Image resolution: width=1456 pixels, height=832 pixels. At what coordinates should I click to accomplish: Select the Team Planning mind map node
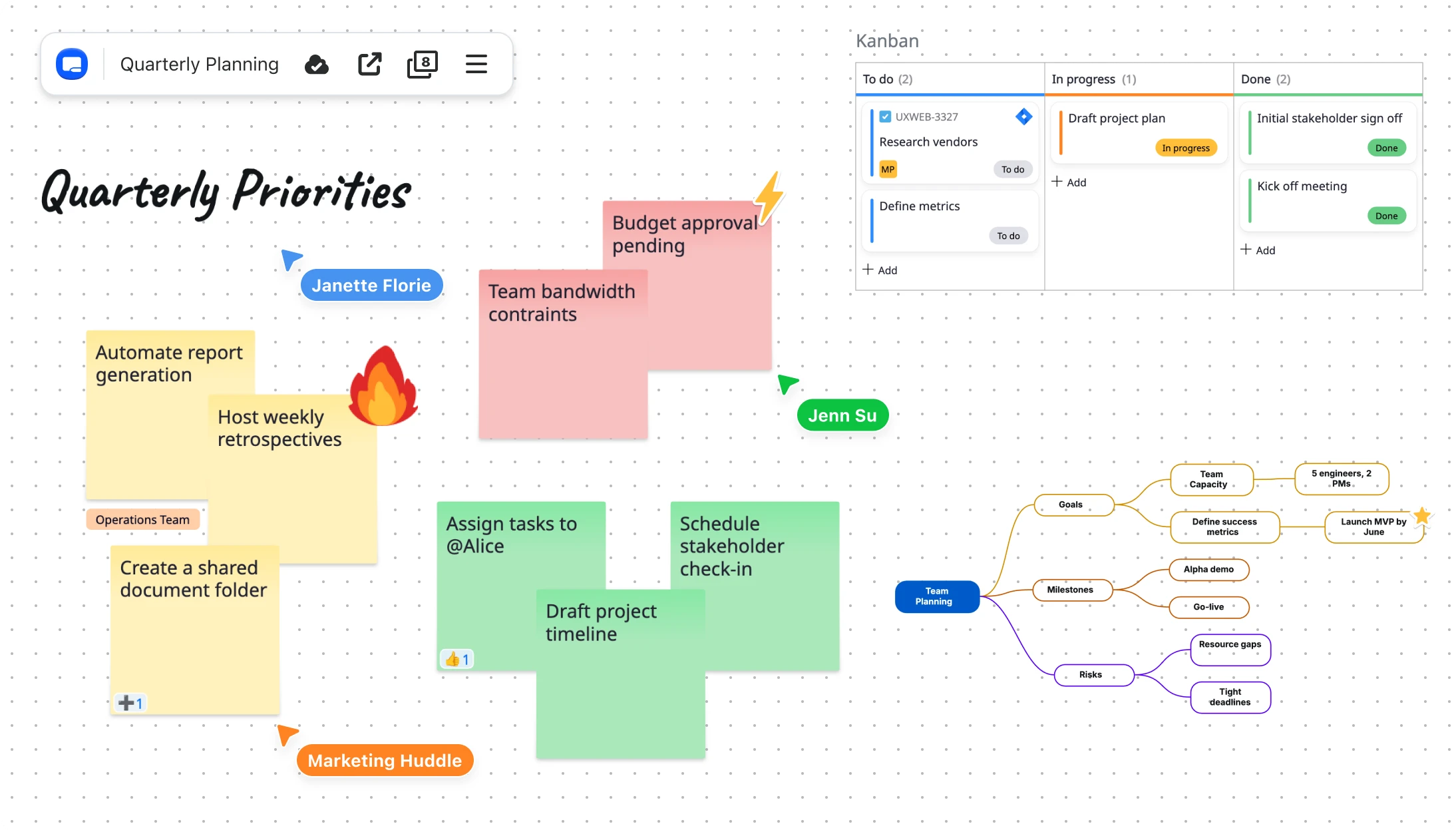(x=936, y=596)
